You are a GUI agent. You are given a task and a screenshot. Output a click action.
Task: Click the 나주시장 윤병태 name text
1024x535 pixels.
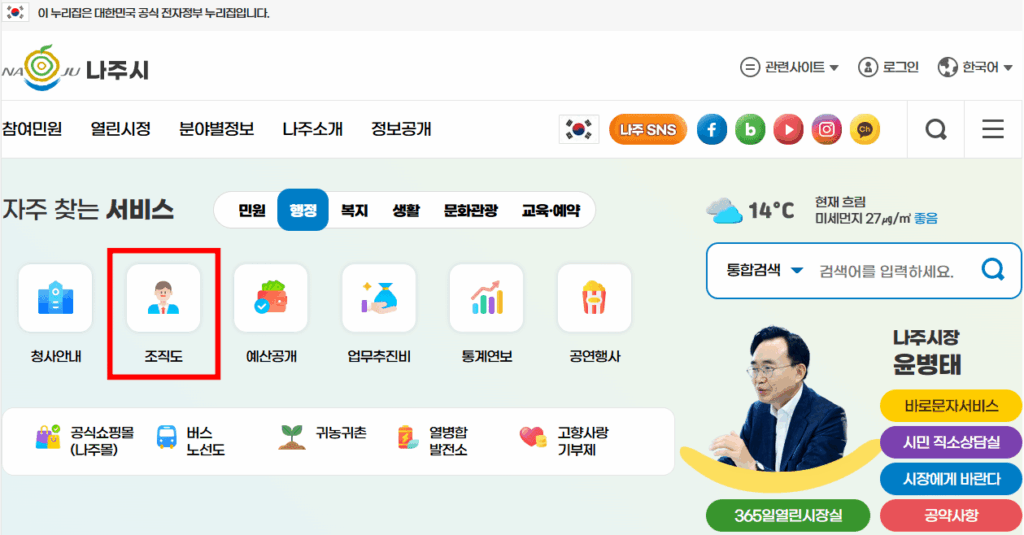click(x=927, y=352)
